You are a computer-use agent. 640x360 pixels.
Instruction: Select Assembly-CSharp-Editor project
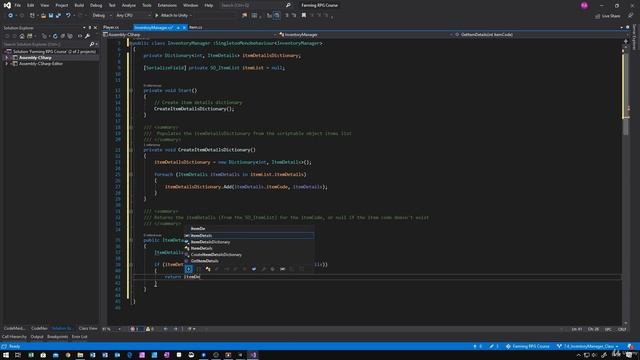tap(41, 64)
